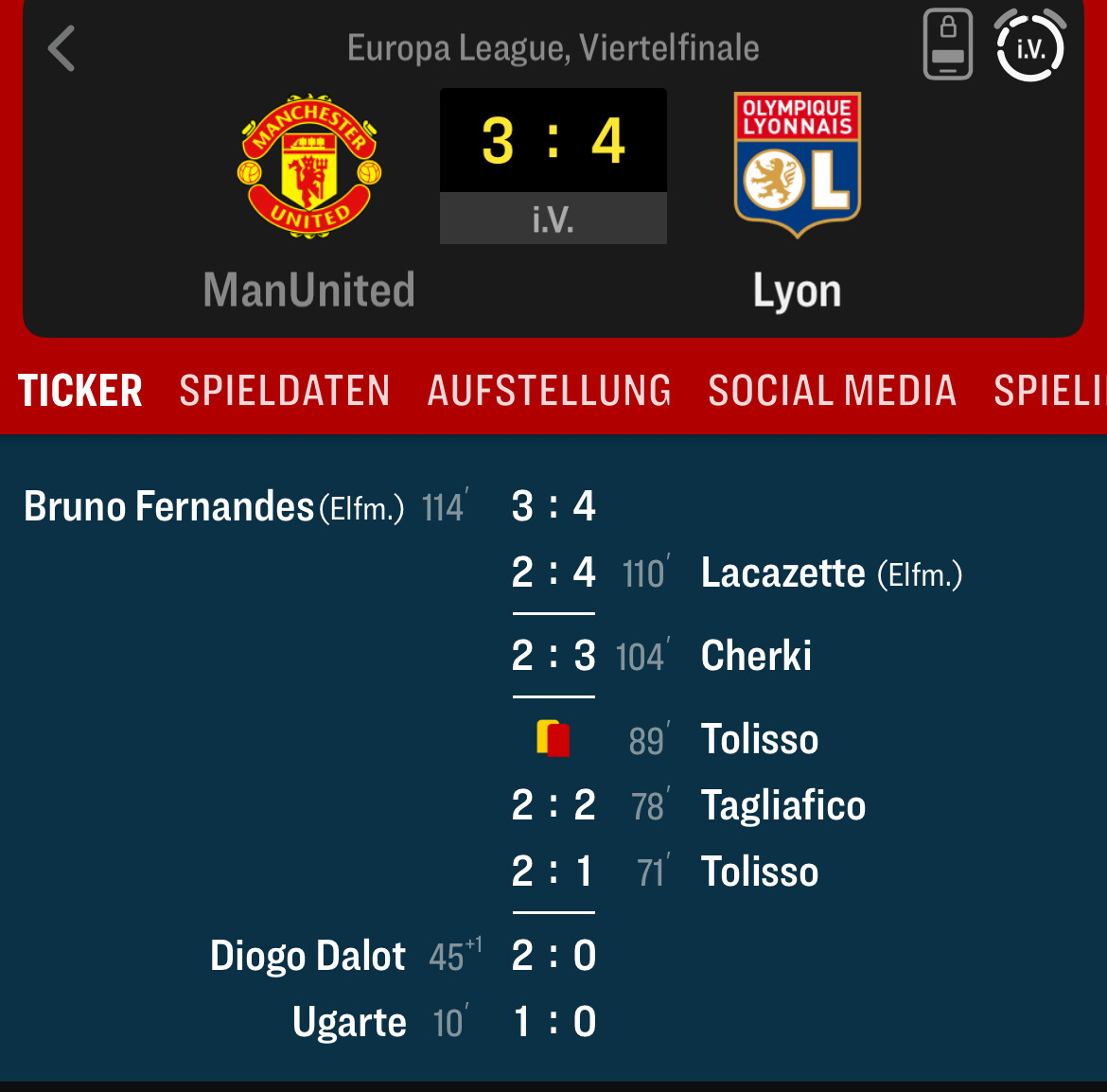Image resolution: width=1107 pixels, height=1092 pixels.
Task: Tap Diogo Dalot's 2:0 goal entry
Action: (403, 955)
